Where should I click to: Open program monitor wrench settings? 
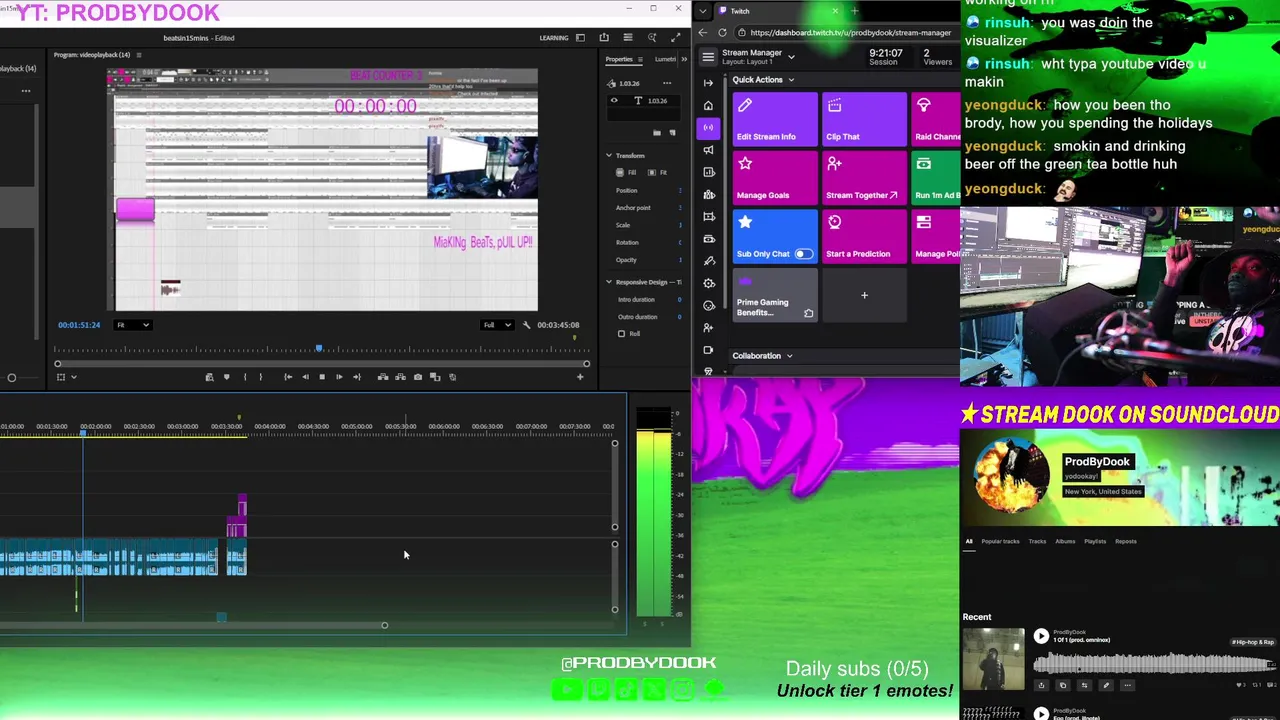pyautogui.click(x=526, y=325)
